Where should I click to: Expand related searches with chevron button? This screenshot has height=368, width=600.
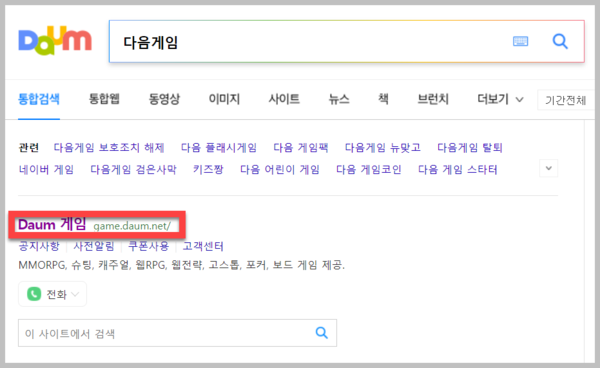tap(548, 168)
